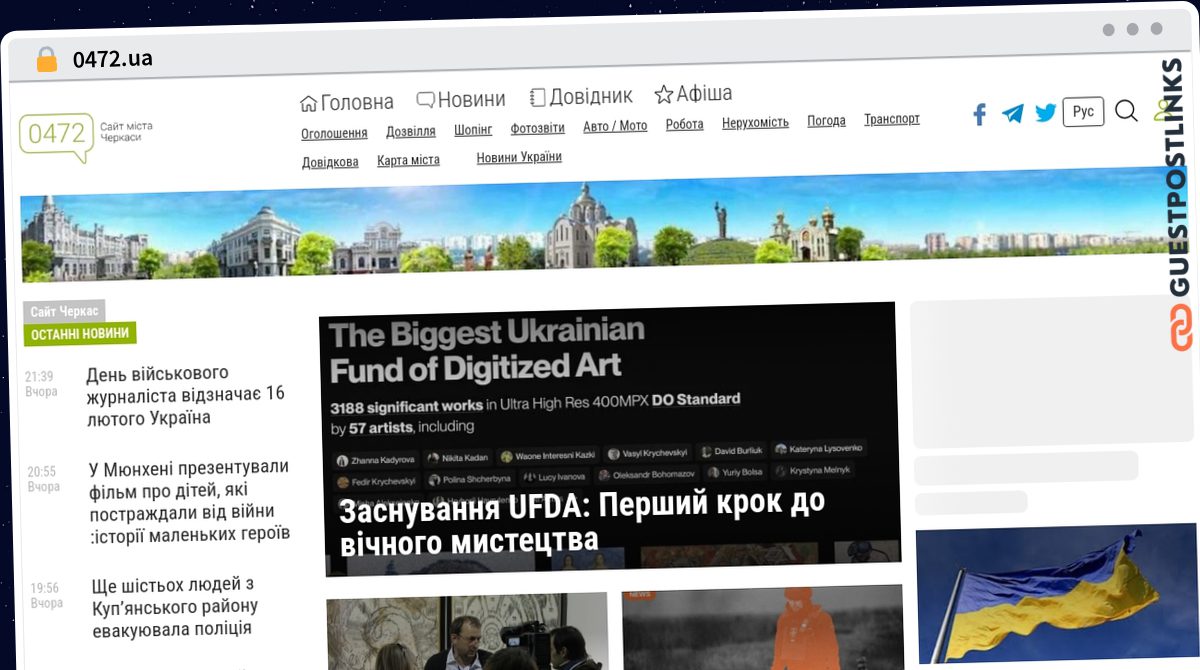Check the Погода link
Viewport: 1200px width, 670px height.
coord(826,121)
